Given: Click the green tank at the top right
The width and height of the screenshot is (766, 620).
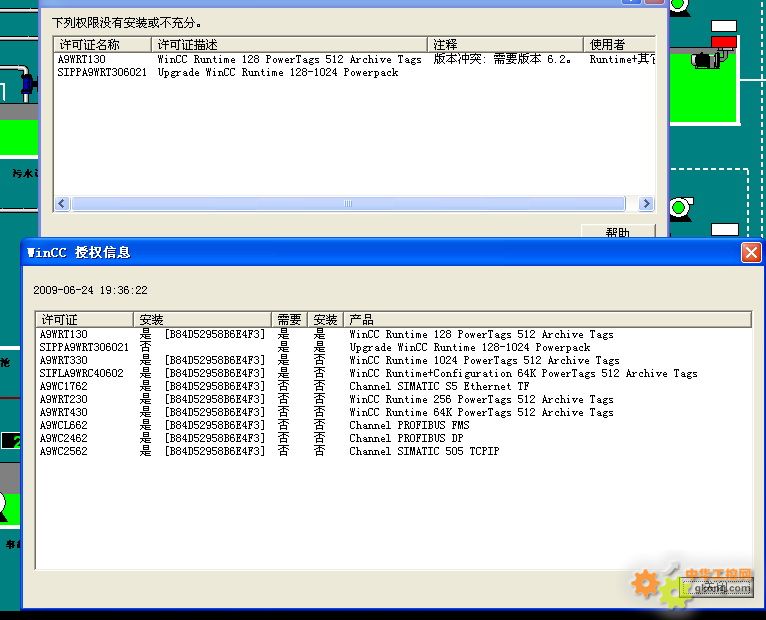Looking at the screenshot, I should coord(702,86).
